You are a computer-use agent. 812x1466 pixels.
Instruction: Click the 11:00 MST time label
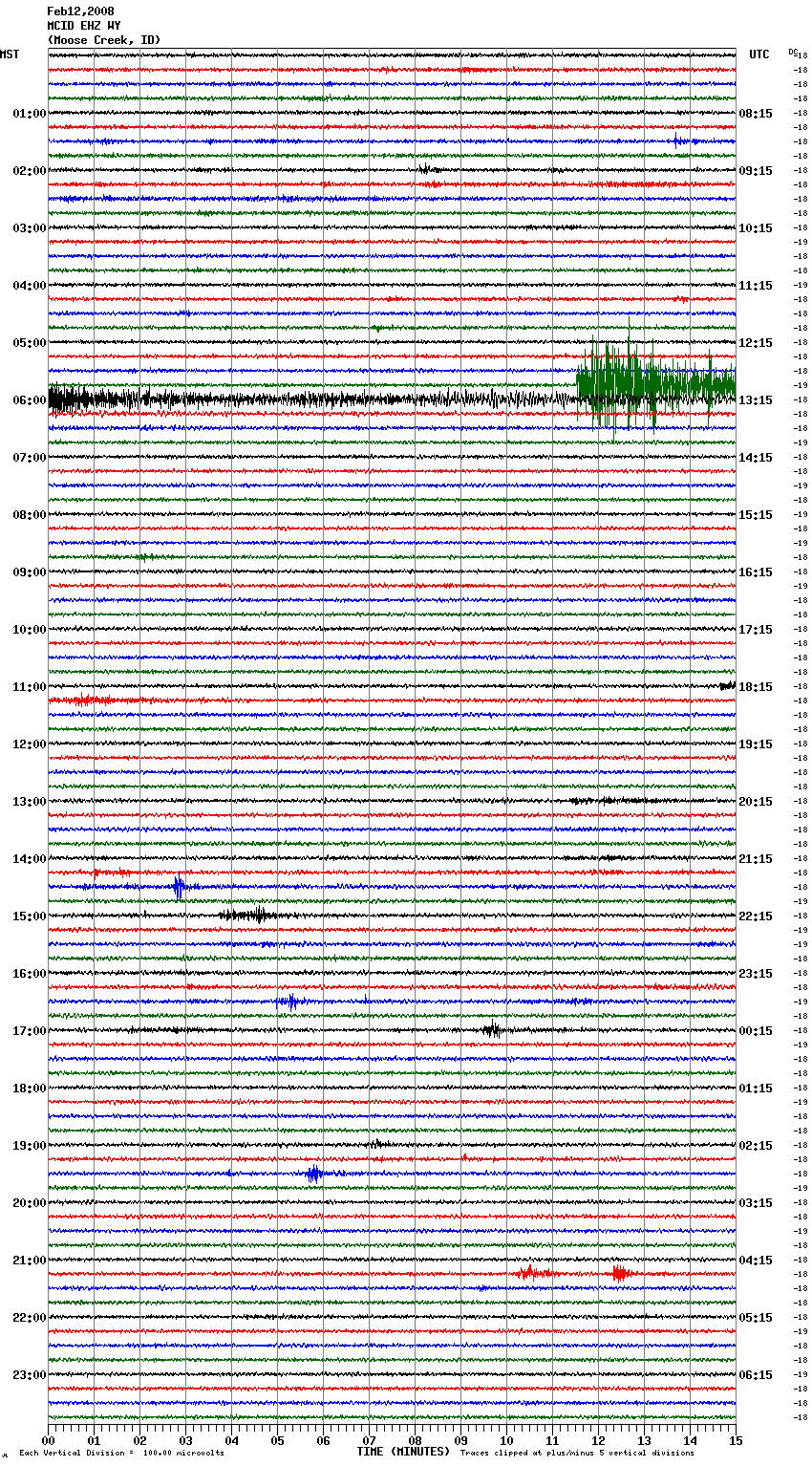[x=30, y=687]
